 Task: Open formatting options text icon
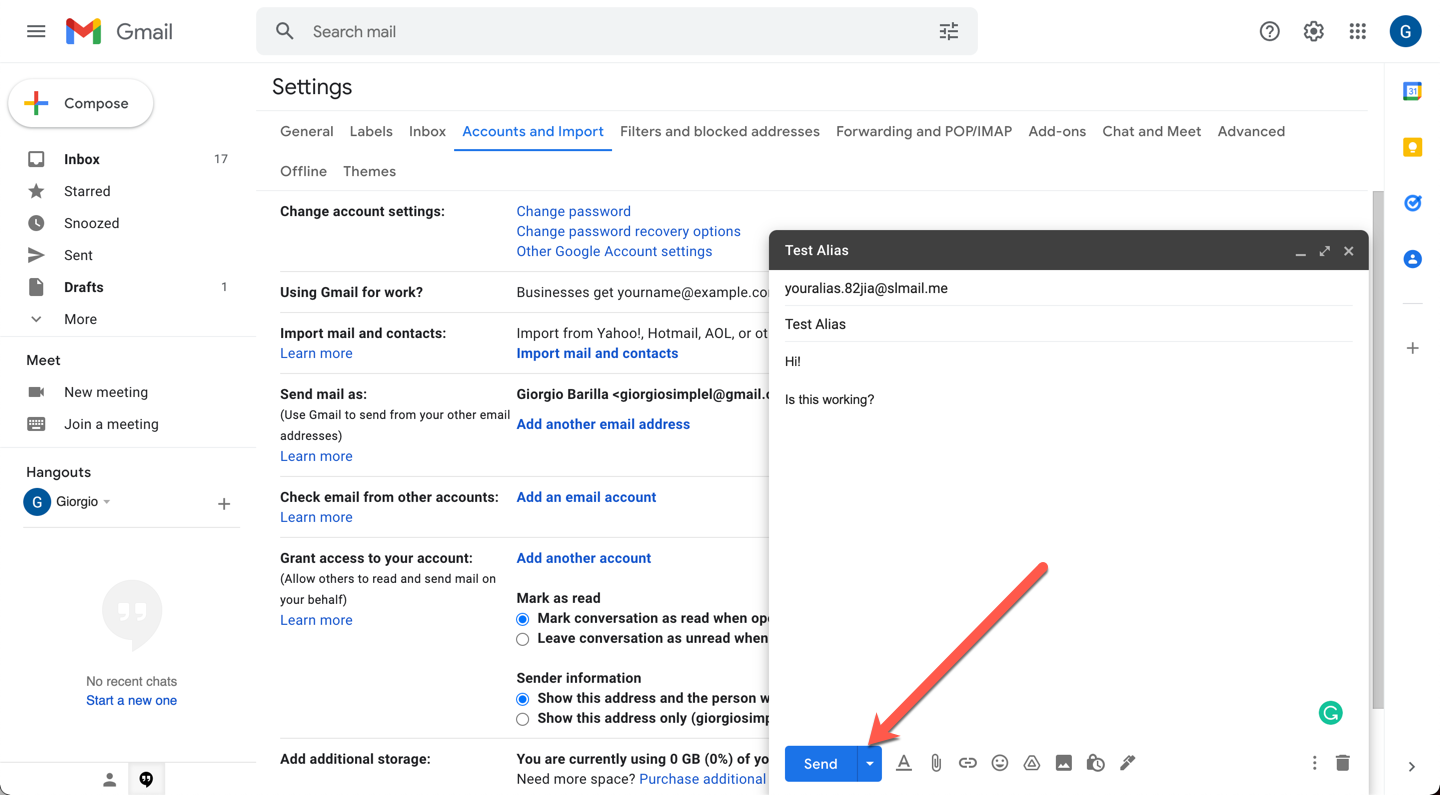coord(903,763)
